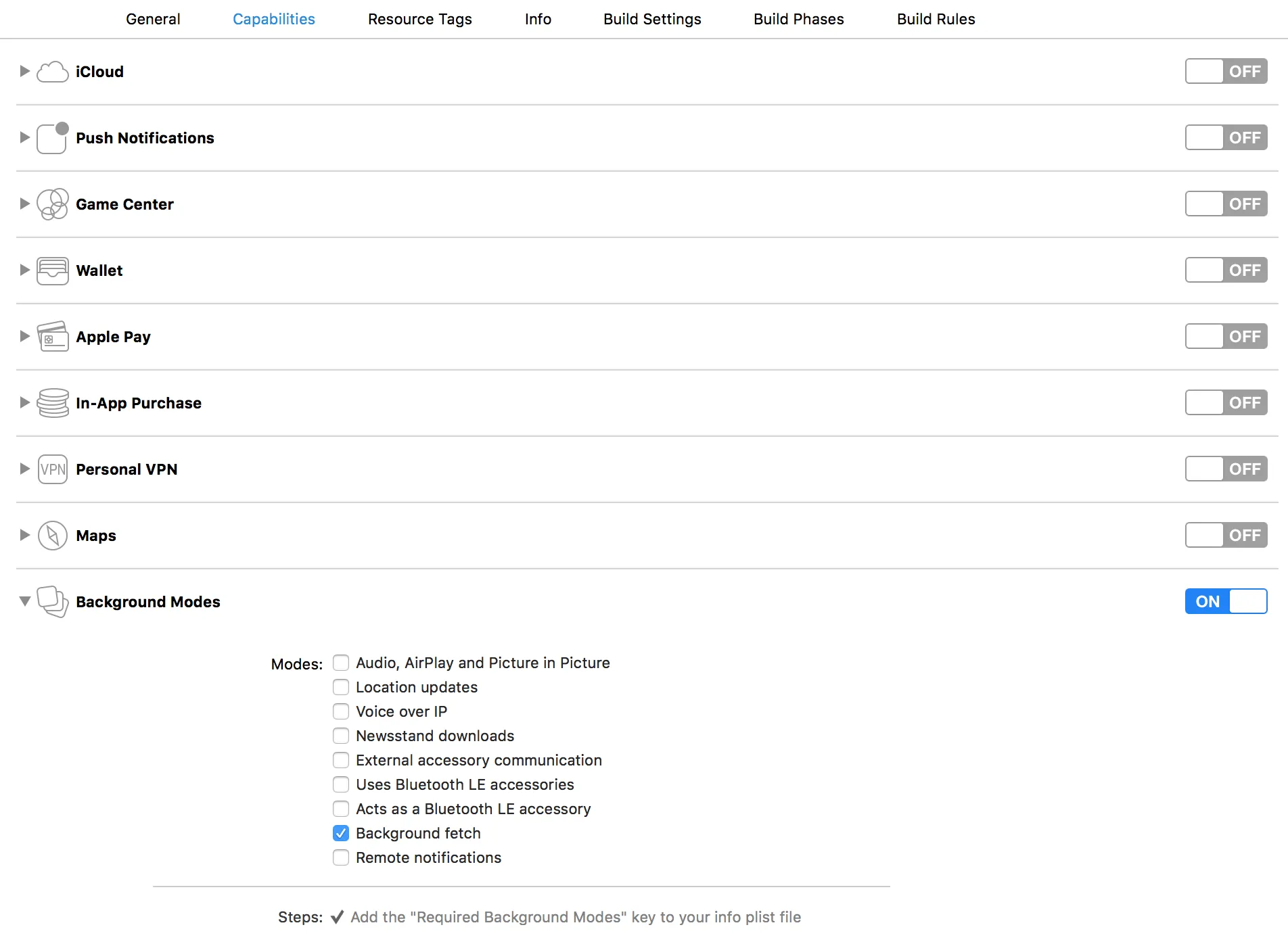Enable the Push Notifications switch
Image resolution: width=1288 pixels, height=944 pixels.
pos(1226,137)
